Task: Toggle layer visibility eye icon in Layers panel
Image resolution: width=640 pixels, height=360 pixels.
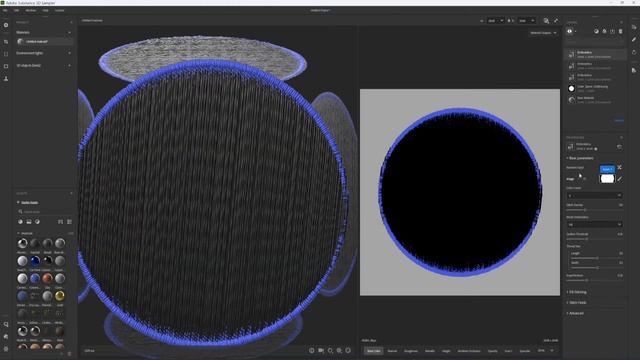Action: (570, 31)
